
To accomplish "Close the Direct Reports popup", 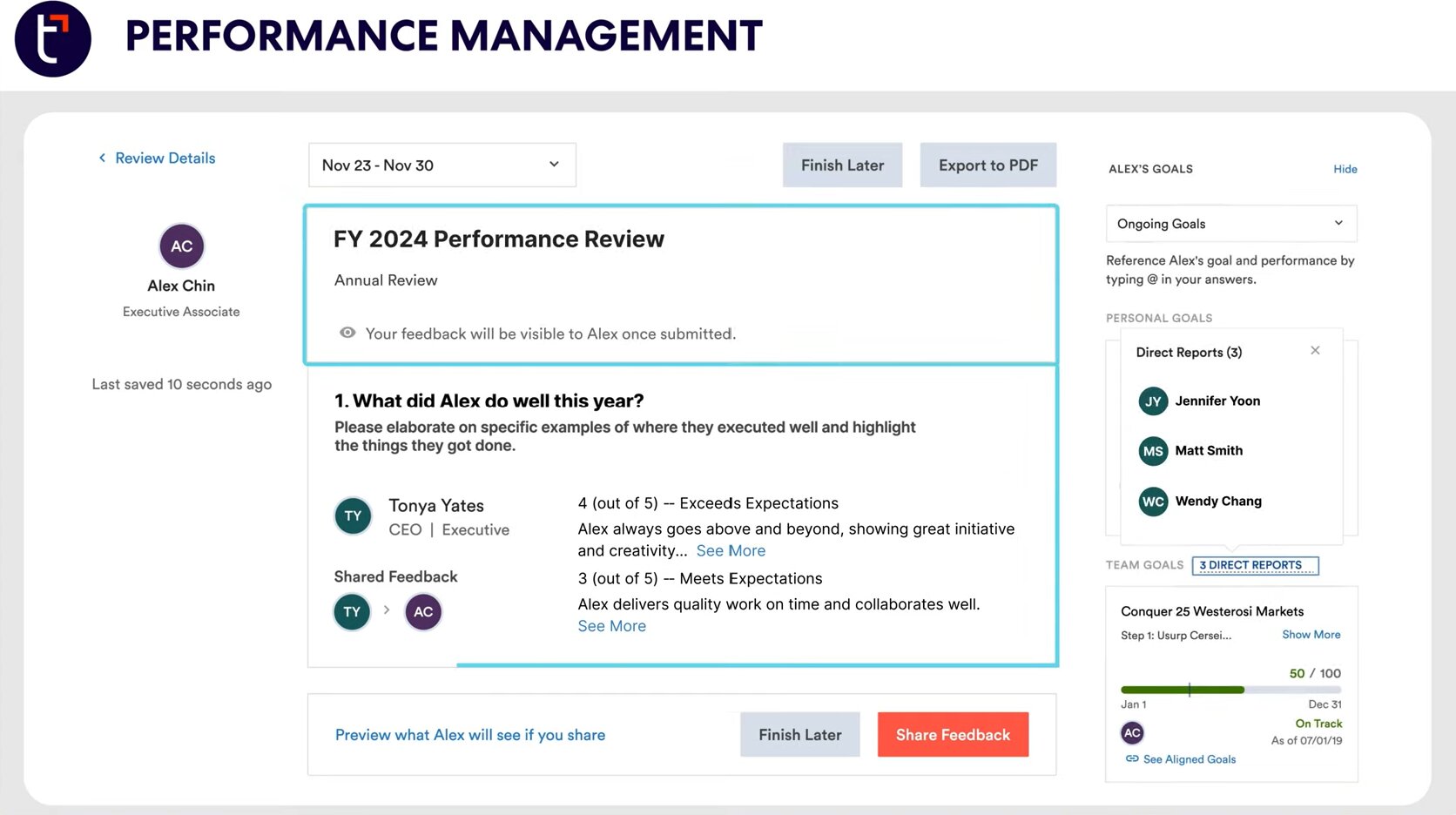I will (1315, 351).
